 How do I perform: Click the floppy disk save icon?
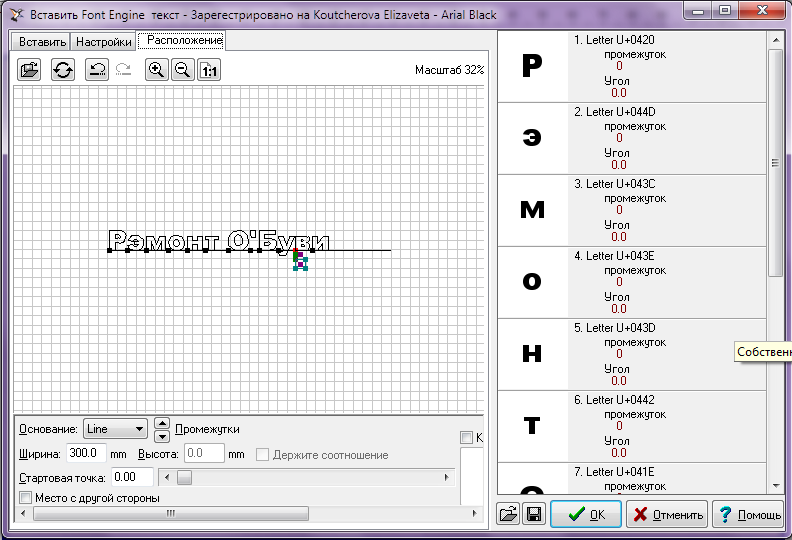point(534,514)
